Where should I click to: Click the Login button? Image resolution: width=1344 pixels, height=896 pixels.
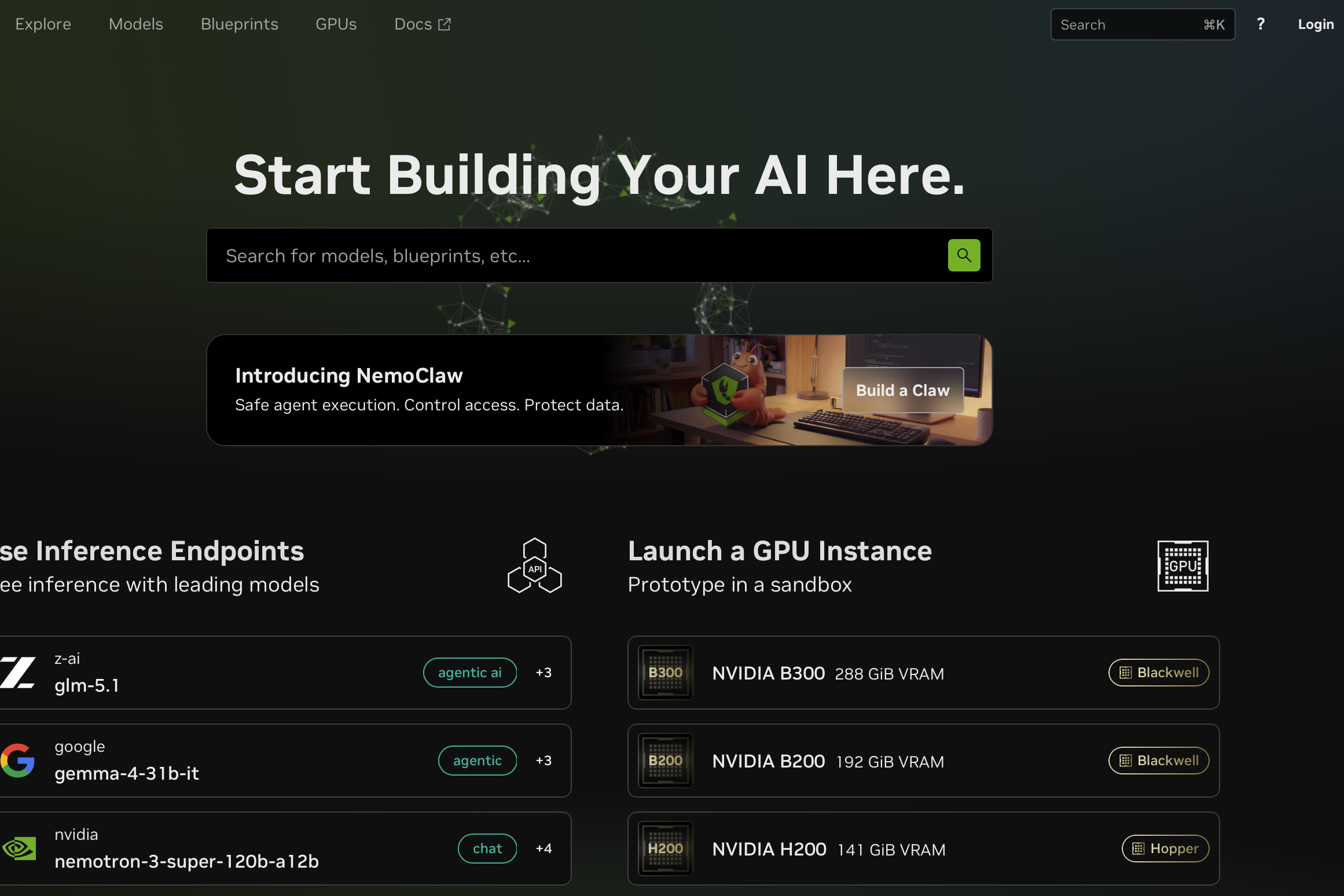[1315, 24]
